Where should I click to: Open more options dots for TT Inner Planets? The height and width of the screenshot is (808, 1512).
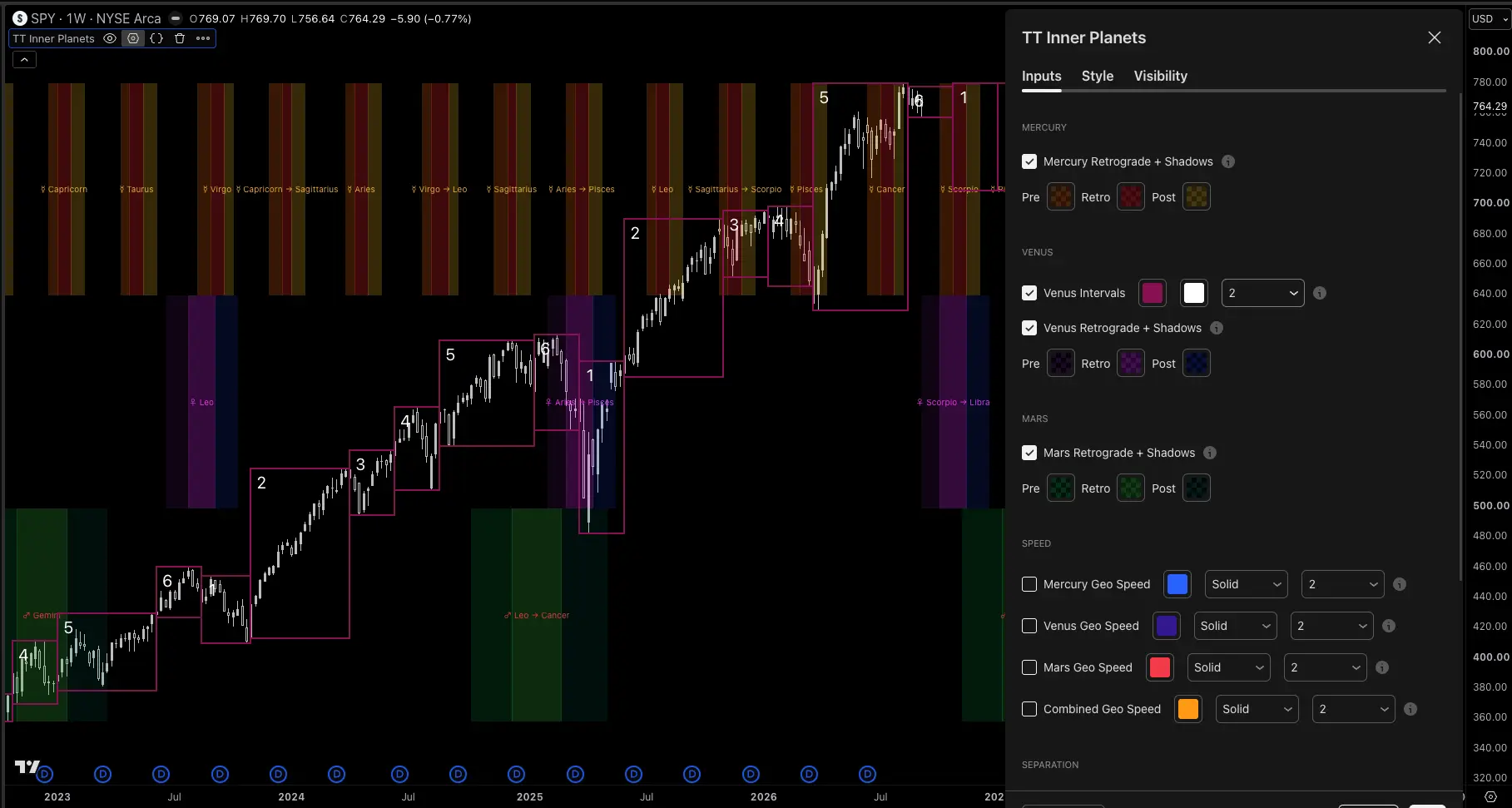point(203,38)
